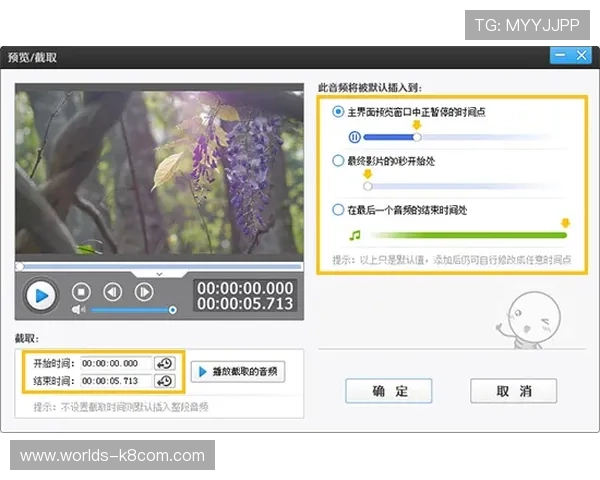Click the 取消 button
Screen dimensions: 600x480
click(x=514, y=391)
